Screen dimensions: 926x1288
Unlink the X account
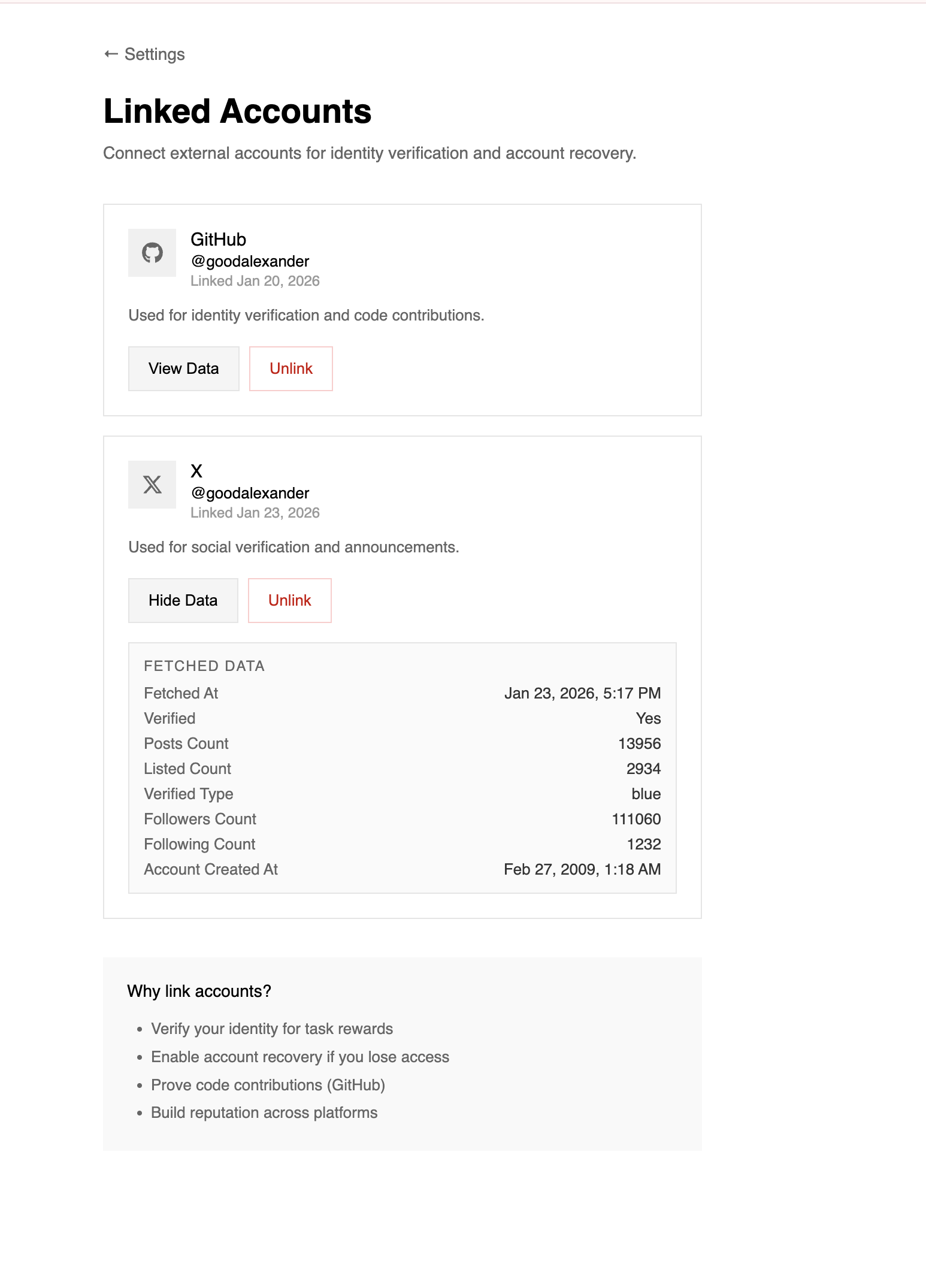(x=289, y=600)
